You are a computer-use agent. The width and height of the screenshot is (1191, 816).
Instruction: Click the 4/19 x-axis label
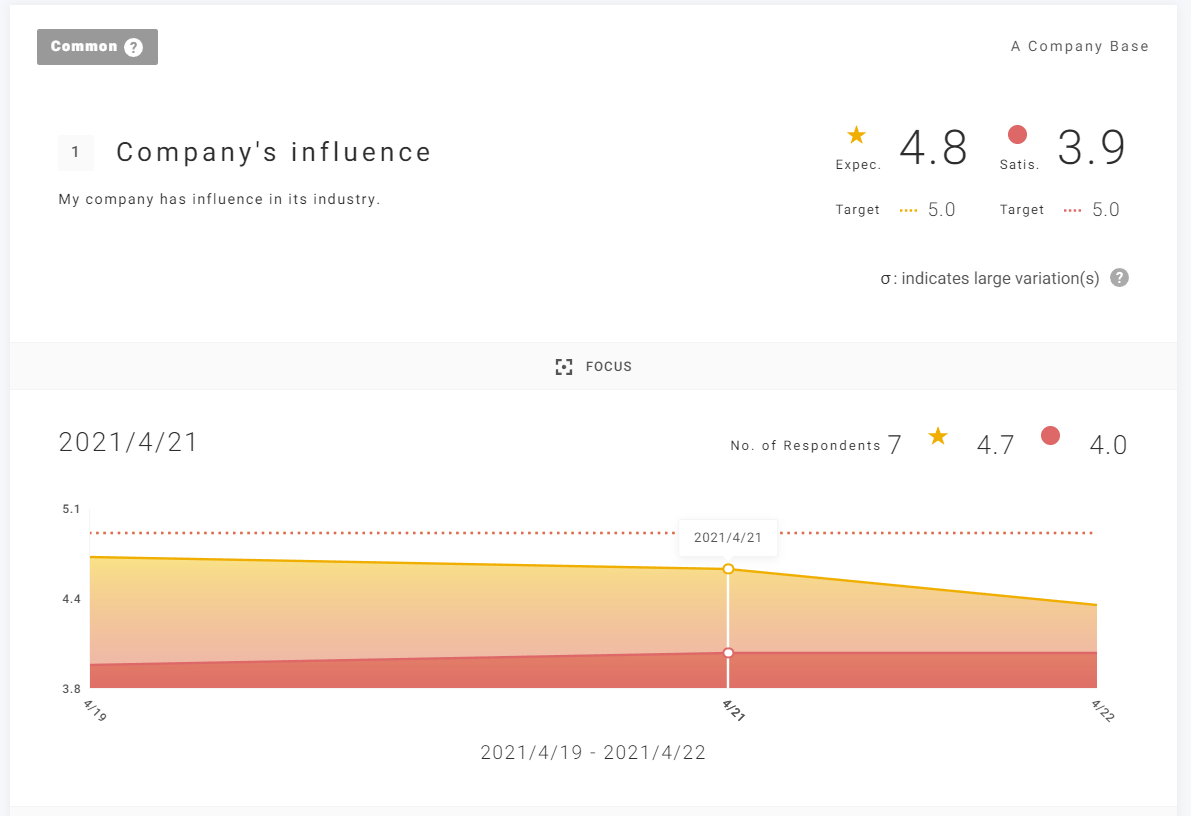point(95,710)
